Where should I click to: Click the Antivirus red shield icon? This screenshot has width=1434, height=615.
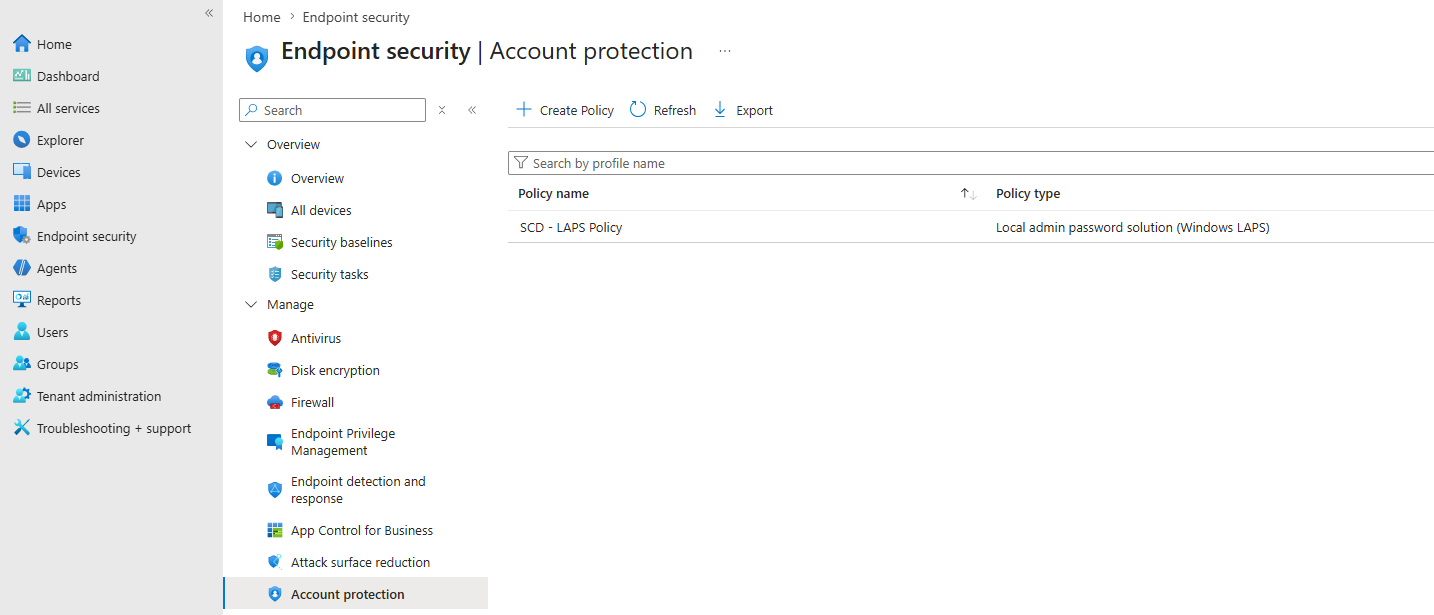pos(275,338)
